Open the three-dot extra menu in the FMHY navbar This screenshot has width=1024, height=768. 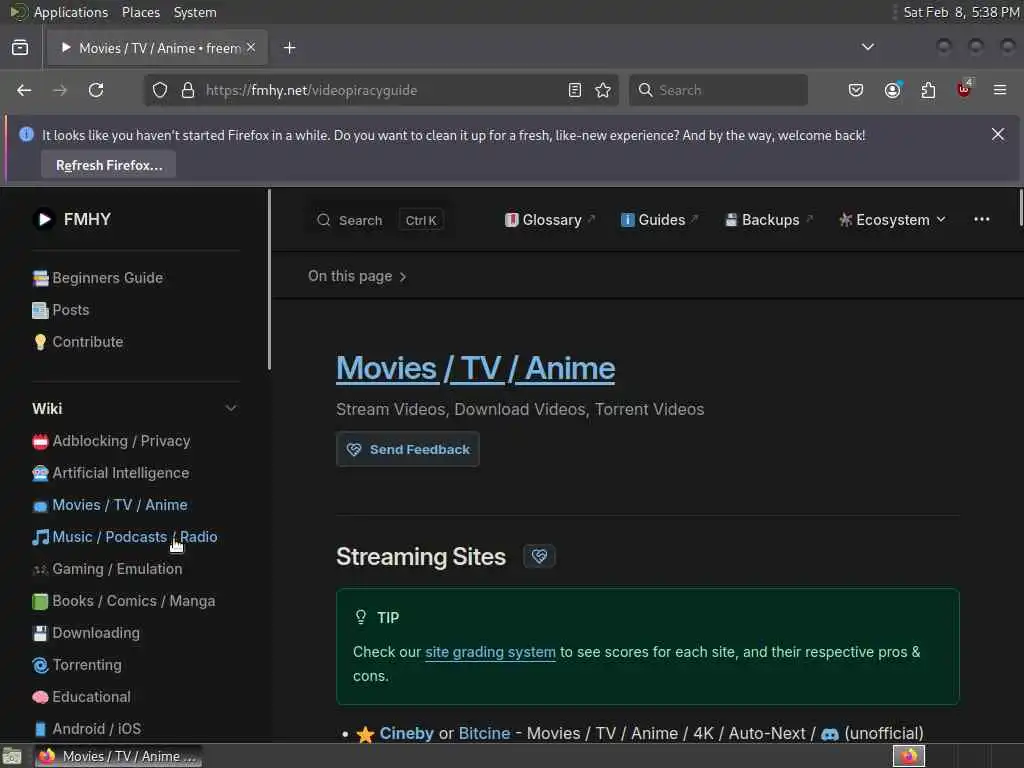(x=982, y=219)
